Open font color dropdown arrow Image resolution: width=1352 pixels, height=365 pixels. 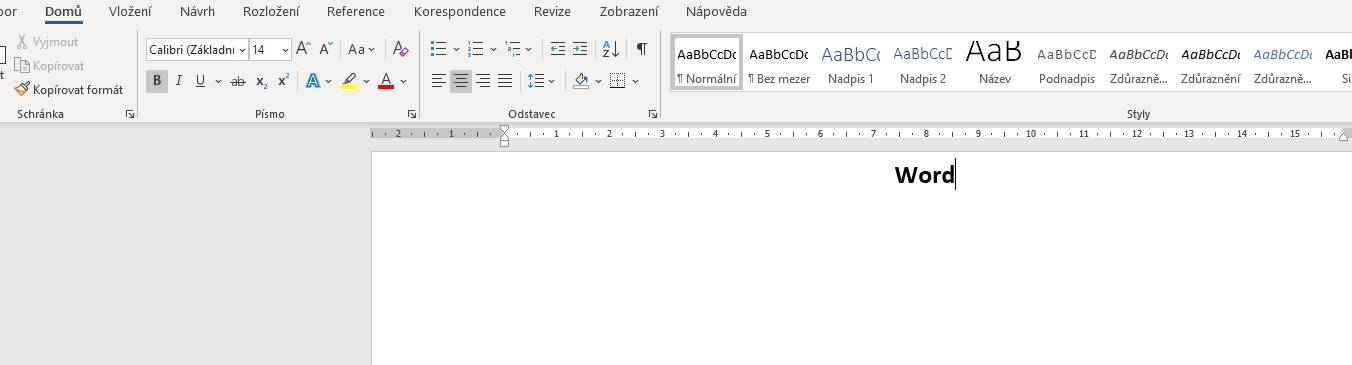tap(403, 81)
